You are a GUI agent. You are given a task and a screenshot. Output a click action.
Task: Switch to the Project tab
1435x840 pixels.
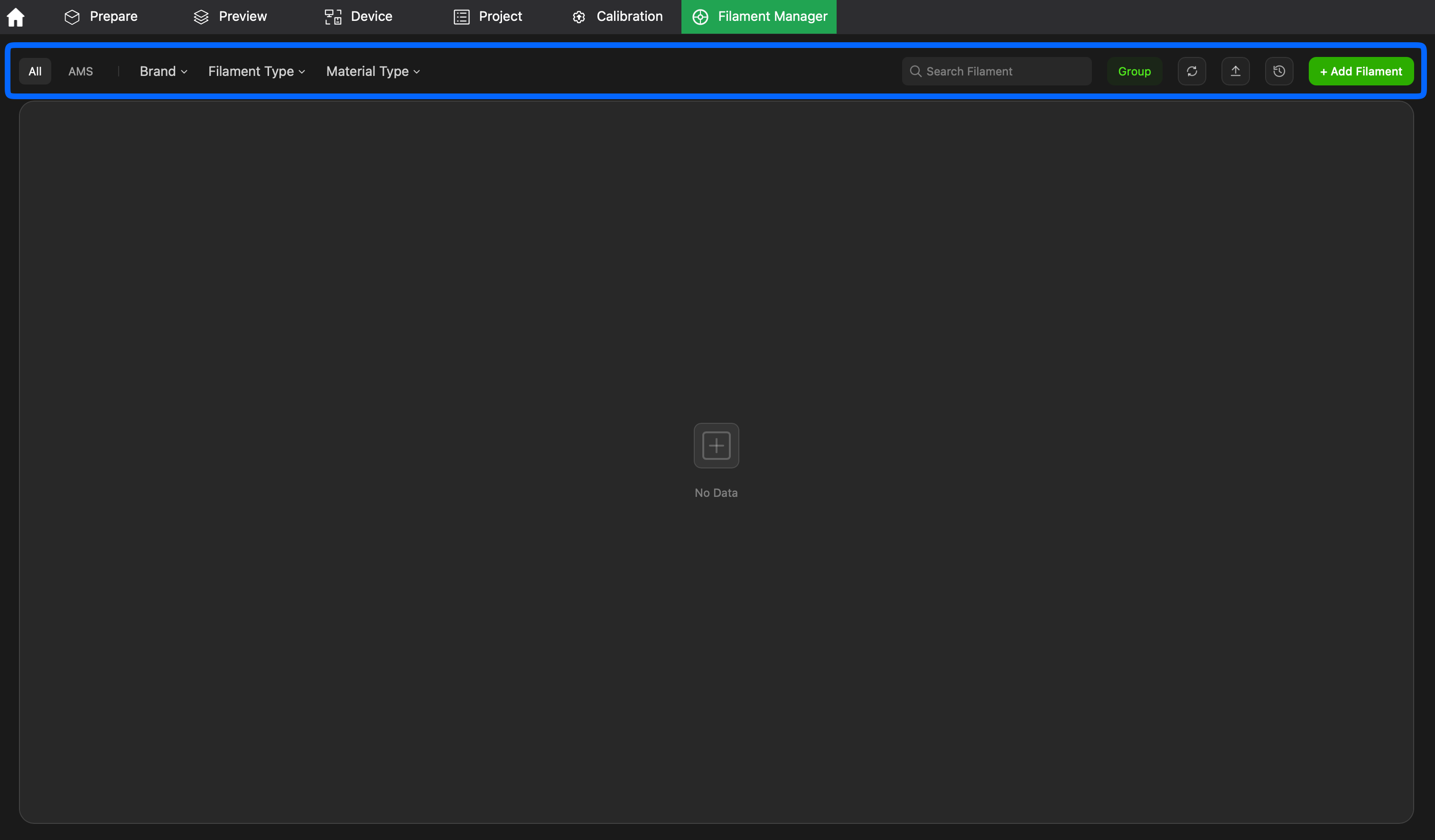coord(487,17)
